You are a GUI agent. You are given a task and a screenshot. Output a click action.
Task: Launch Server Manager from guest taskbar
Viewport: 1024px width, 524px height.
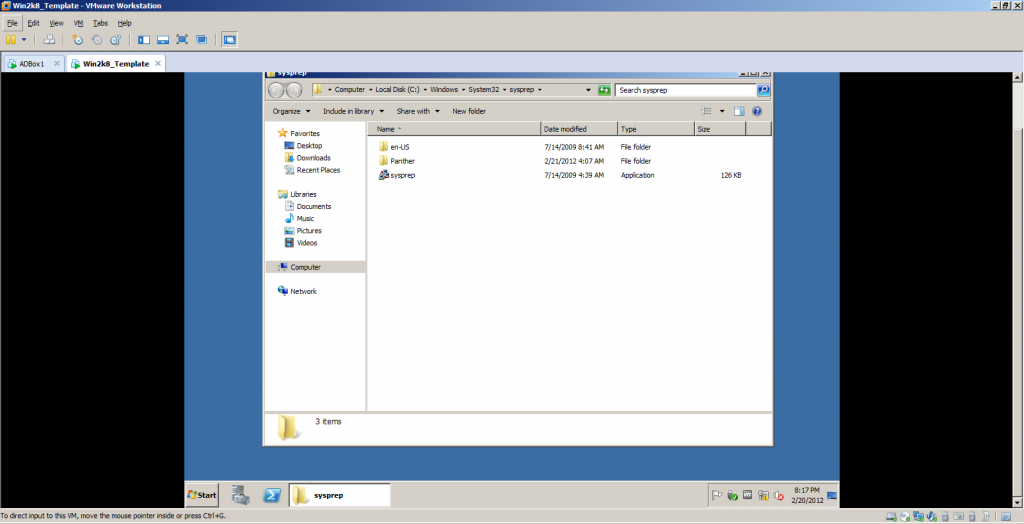click(240, 495)
